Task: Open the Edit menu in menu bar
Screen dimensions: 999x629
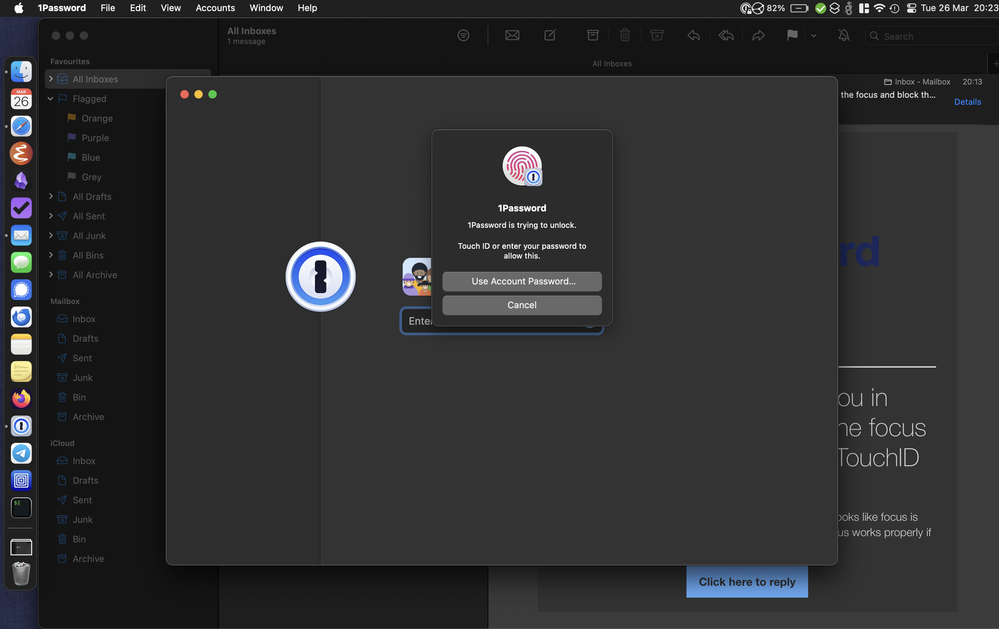Action: 138,8
